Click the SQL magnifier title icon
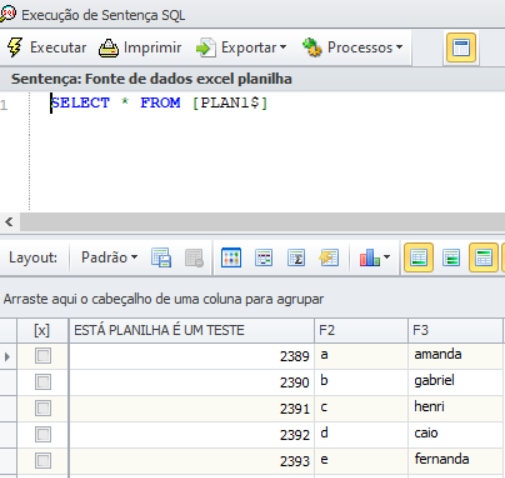Viewport: 505px width, 478px height. [7, 14]
